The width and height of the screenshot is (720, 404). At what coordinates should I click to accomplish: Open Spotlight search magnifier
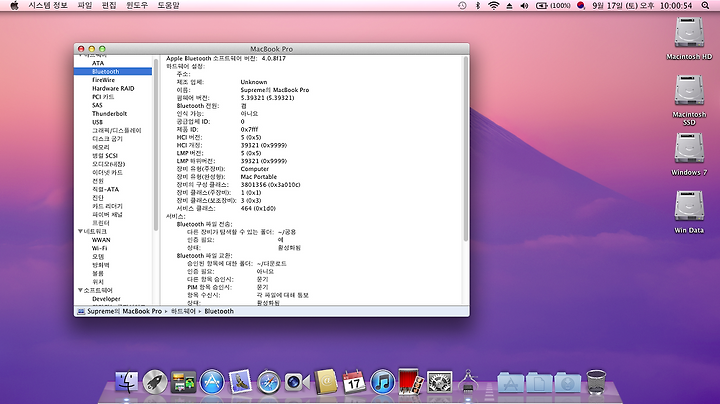coord(705,6)
